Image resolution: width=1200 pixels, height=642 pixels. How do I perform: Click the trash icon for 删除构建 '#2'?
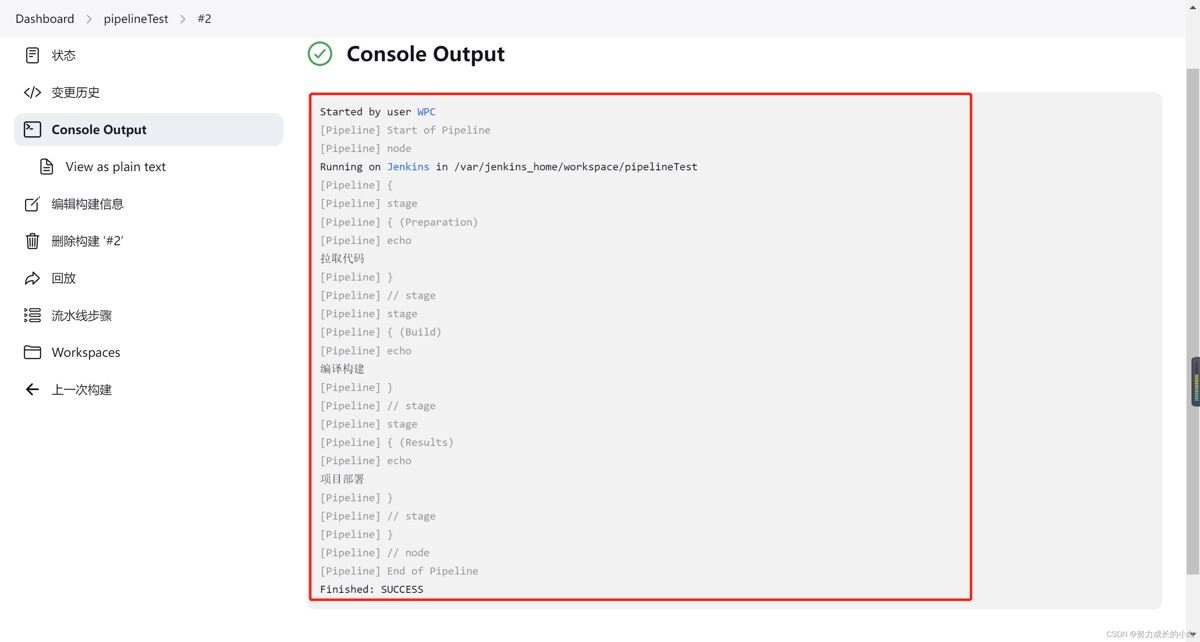(33, 241)
